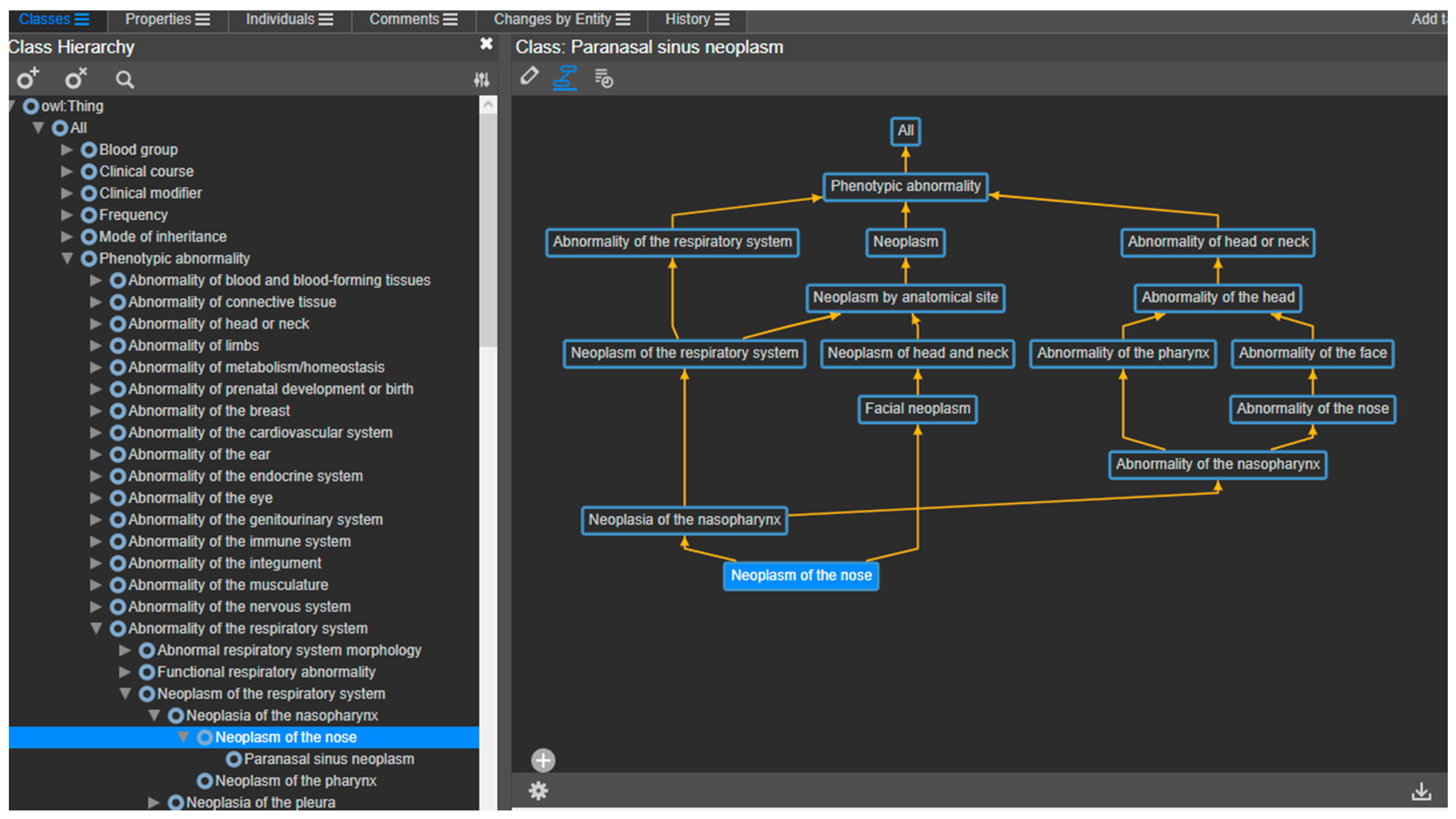Click the Facial neoplasm graph node
Screen dimensions: 1456x819
917,409
